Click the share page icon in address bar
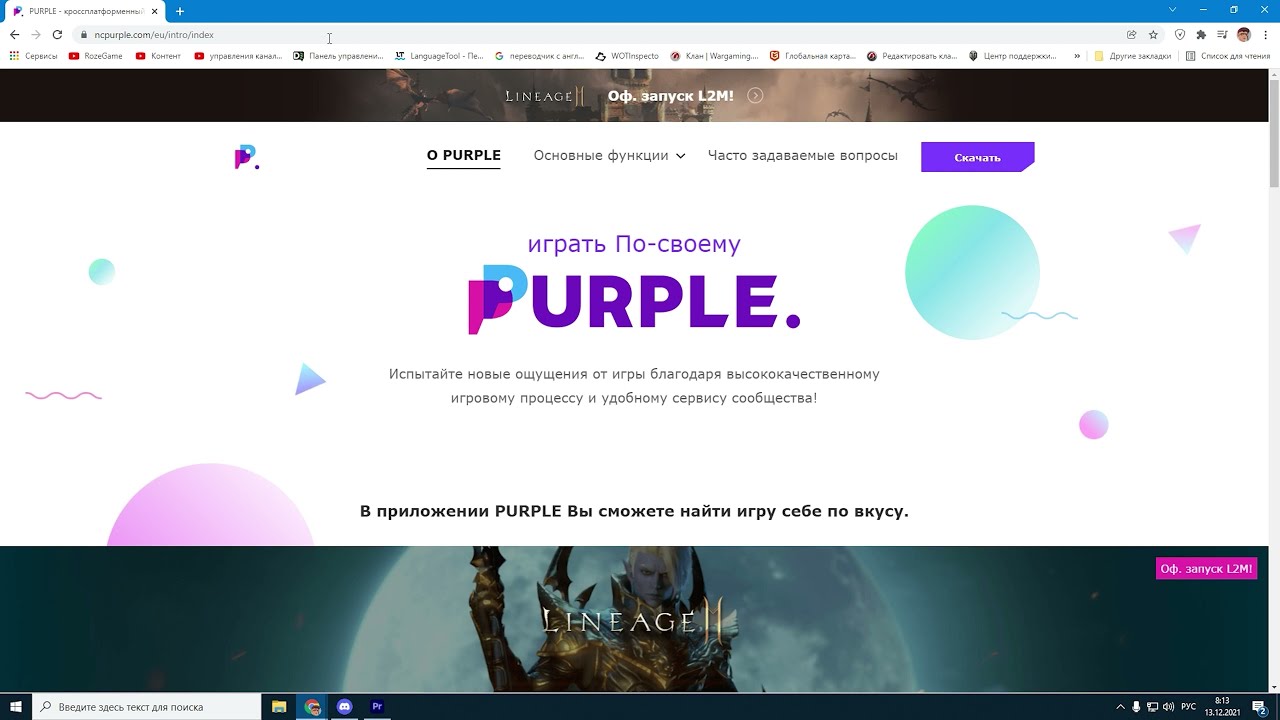1280x720 pixels. tap(1132, 35)
